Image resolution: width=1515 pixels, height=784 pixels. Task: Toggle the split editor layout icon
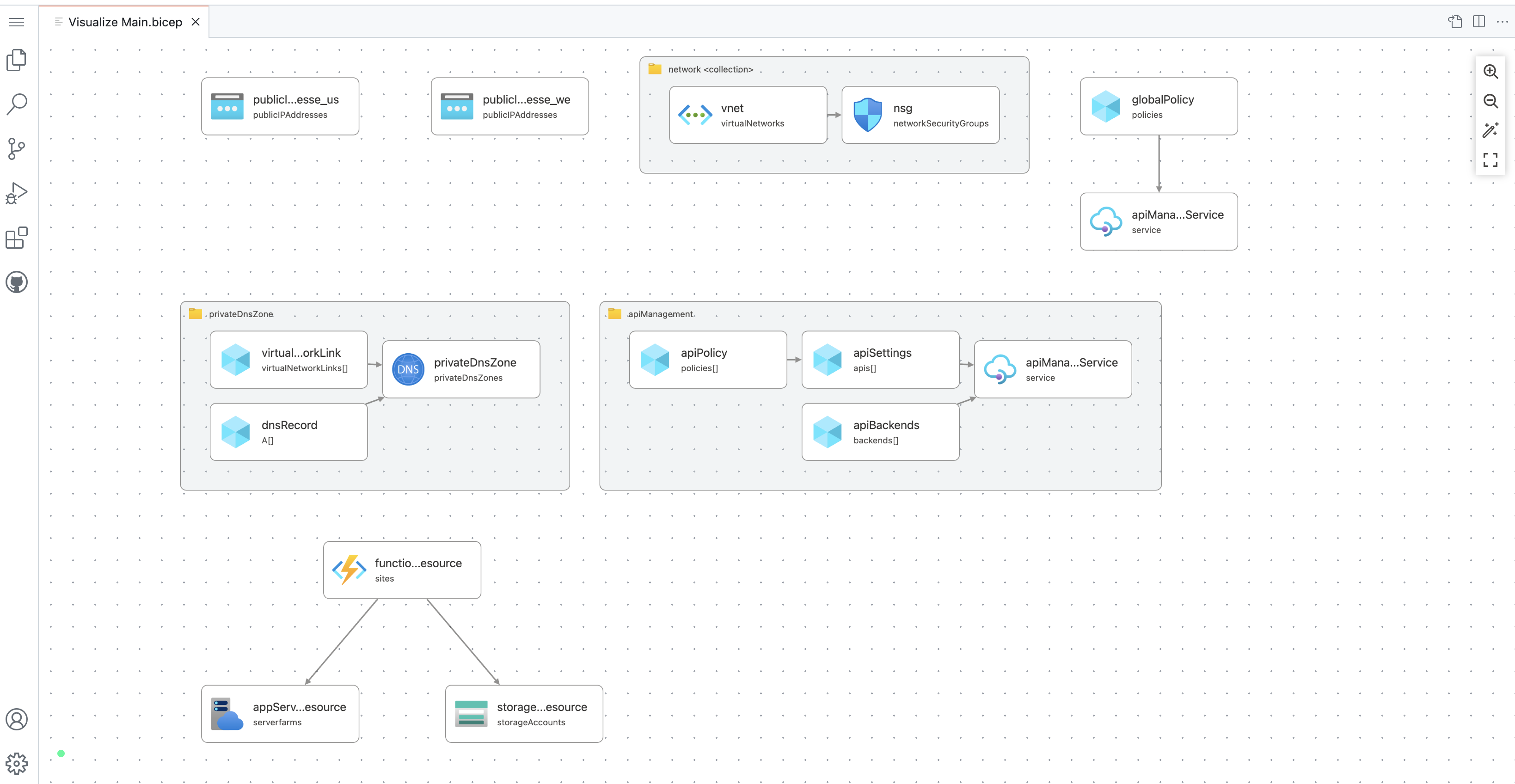[x=1478, y=22]
